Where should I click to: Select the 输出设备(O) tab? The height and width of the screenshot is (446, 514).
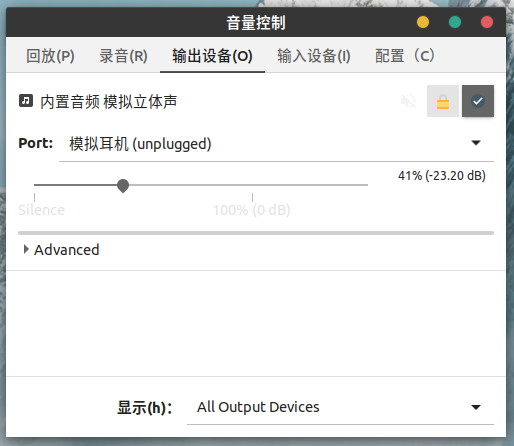click(212, 56)
